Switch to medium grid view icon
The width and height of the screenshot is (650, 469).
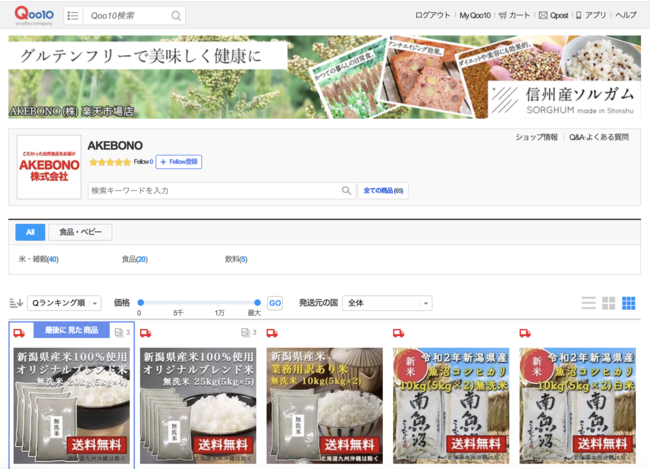pyautogui.click(x=608, y=303)
